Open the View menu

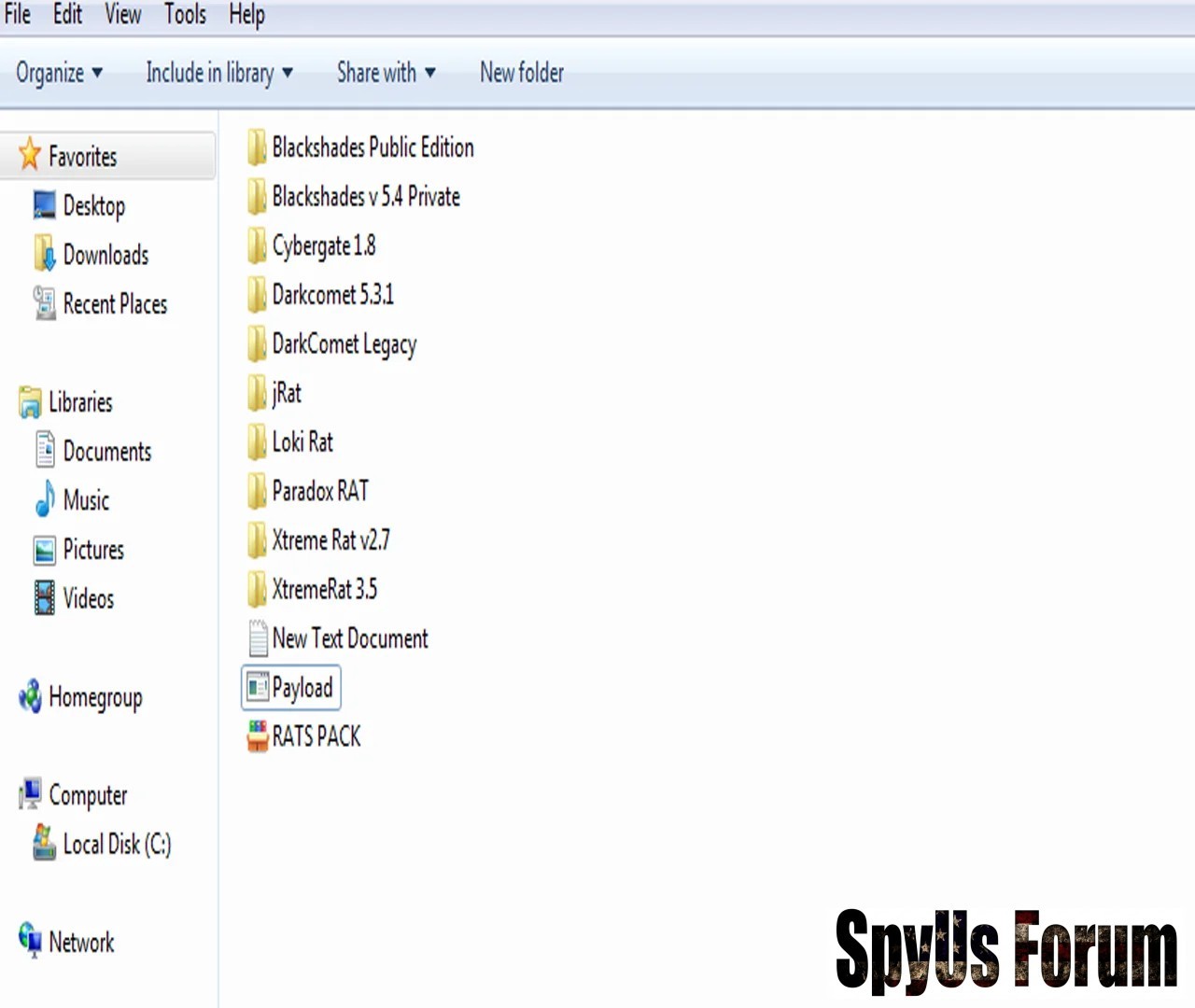tap(122, 15)
